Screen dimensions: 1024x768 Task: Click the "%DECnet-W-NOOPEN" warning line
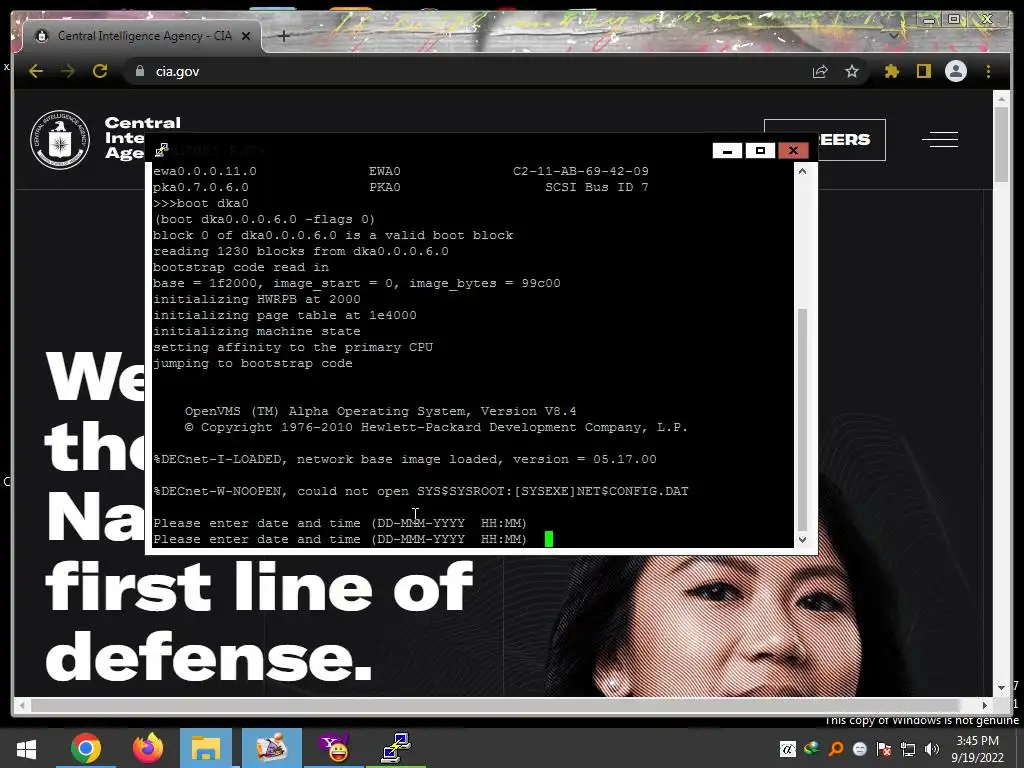(x=421, y=491)
